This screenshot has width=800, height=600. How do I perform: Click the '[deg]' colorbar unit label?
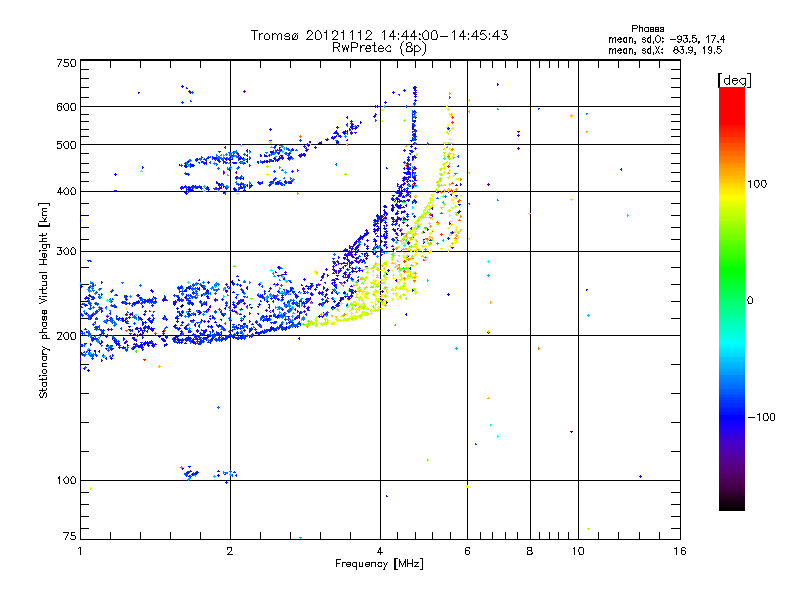[734, 80]
